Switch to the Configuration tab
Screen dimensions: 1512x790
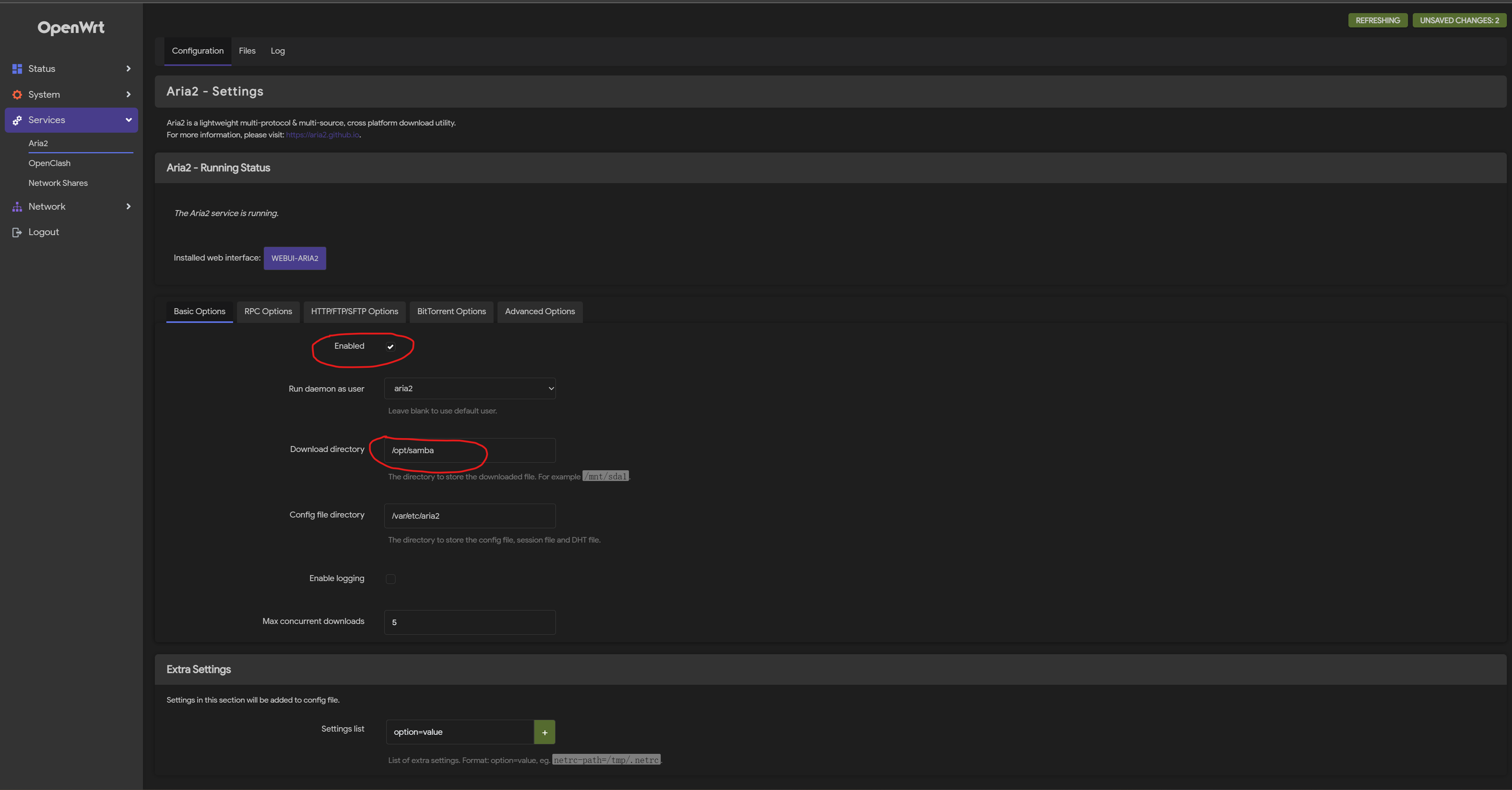(x=198, y=51)
